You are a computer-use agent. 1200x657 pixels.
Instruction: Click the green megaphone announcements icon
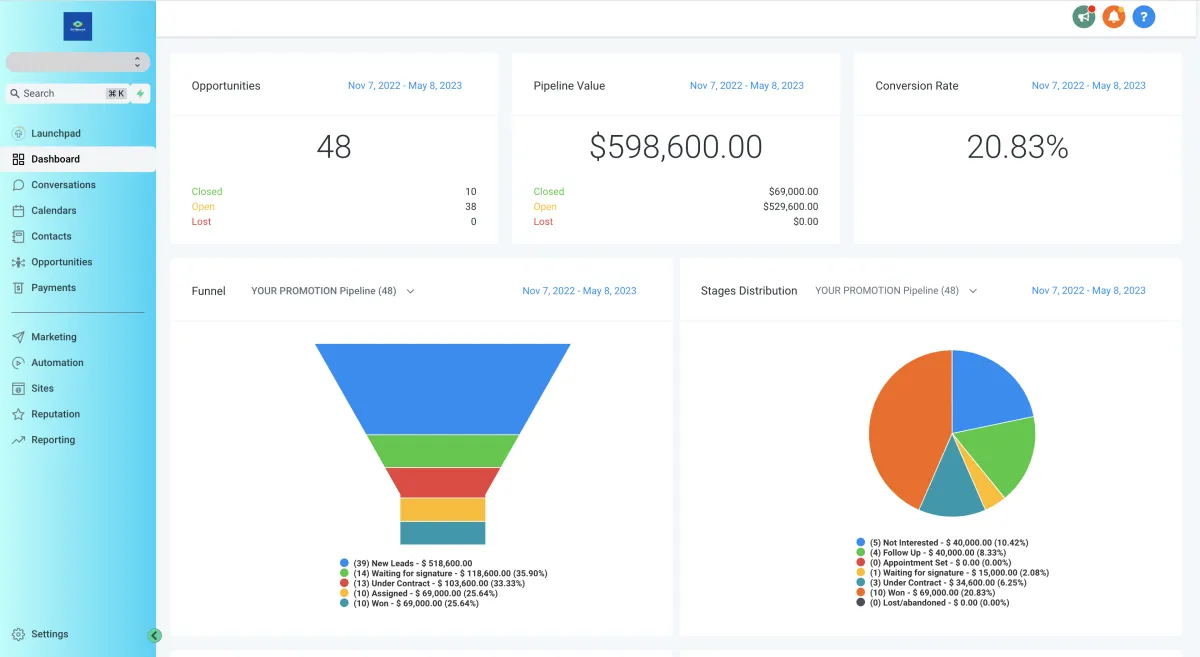tap(1083, 17)
